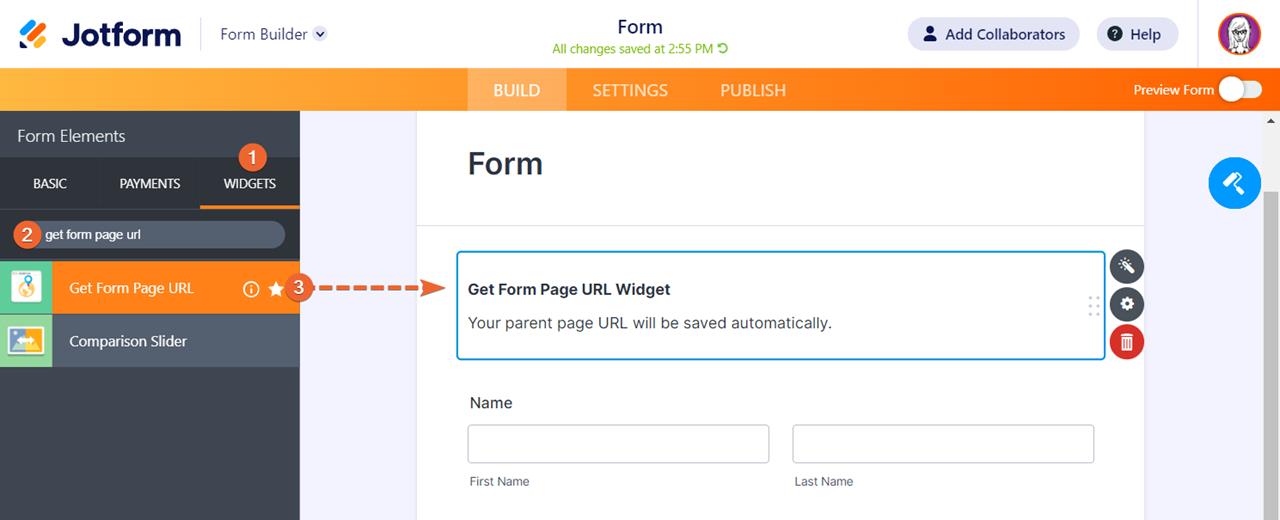
Task: Click the Jotform logo
Action: [100, 34]
